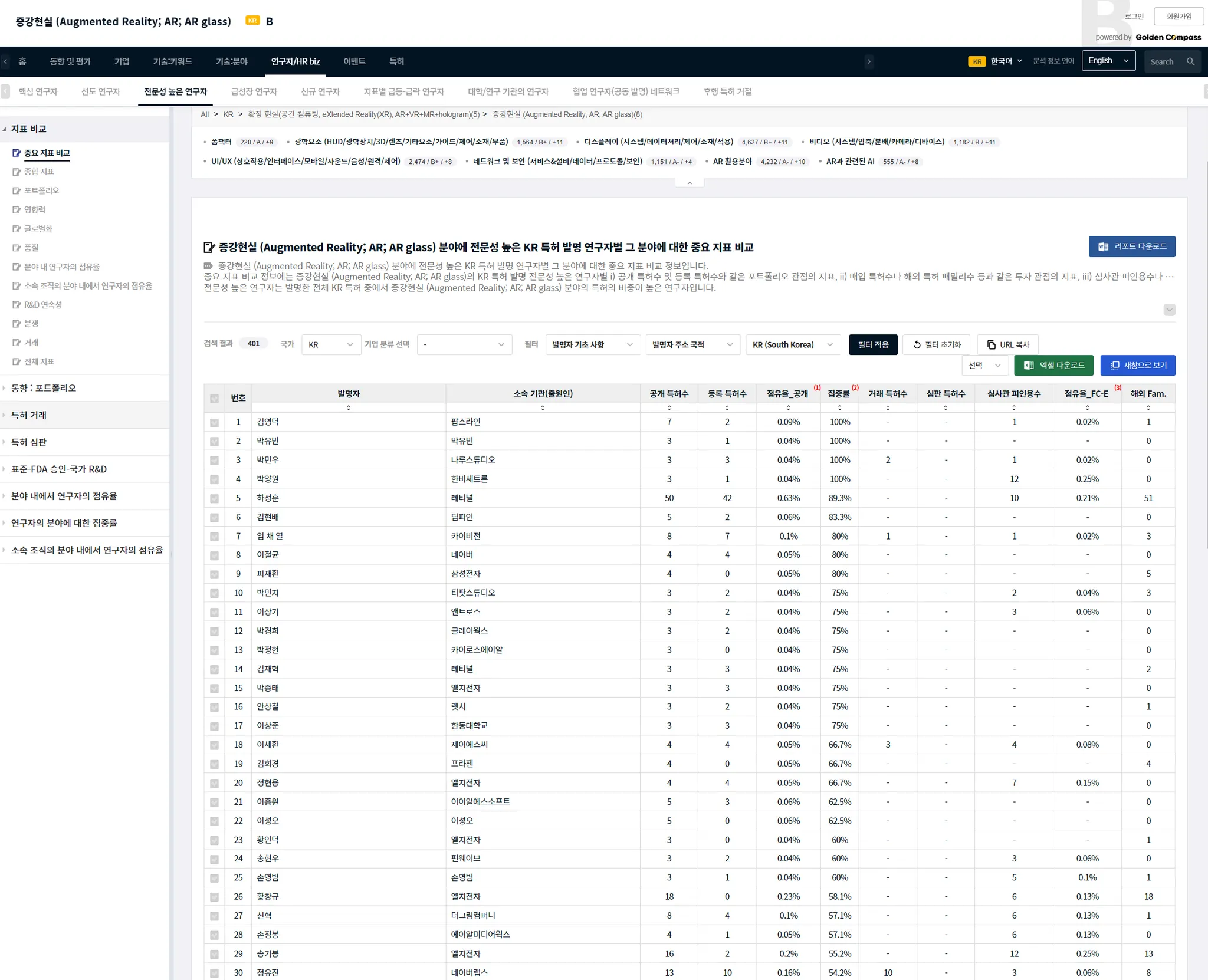Toggle the select-all header checkbox
Screen dimensions: 1208x980
click(214, 399)
